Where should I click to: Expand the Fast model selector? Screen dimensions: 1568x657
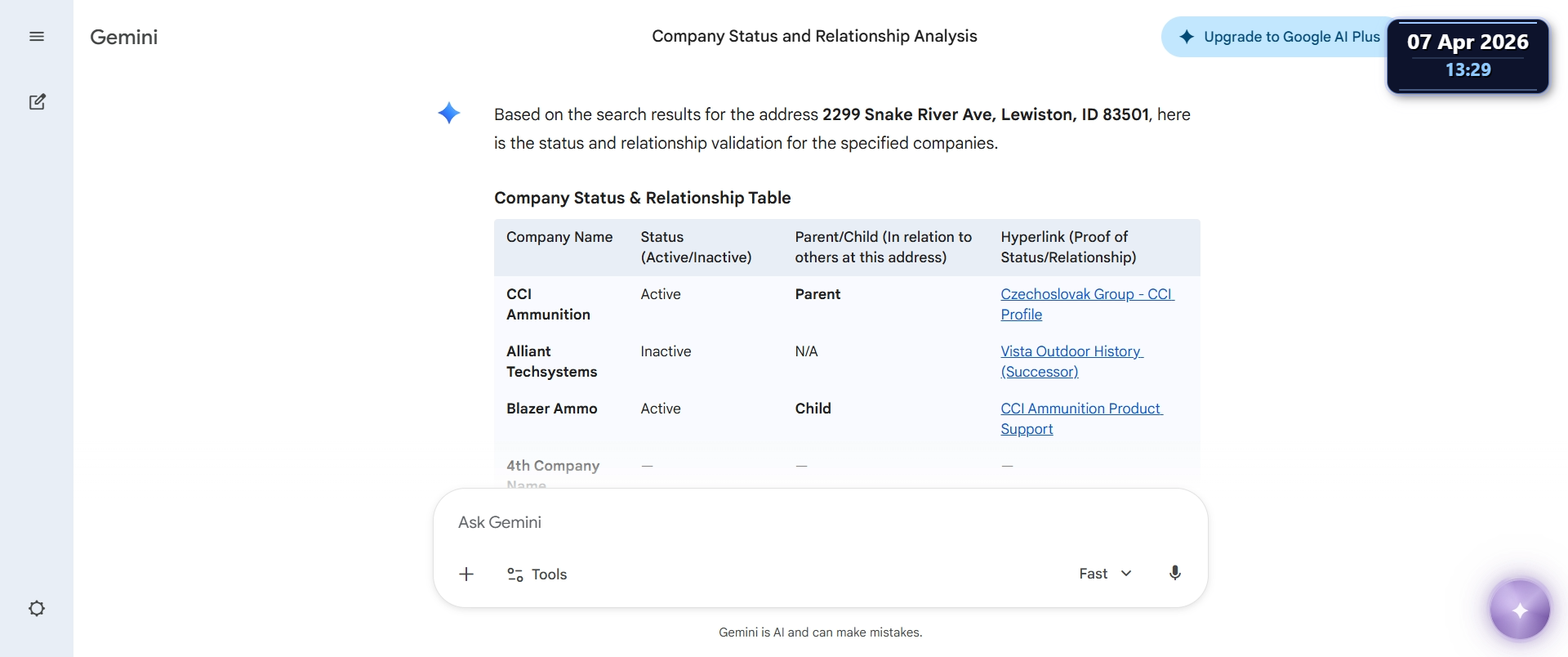1105,574
